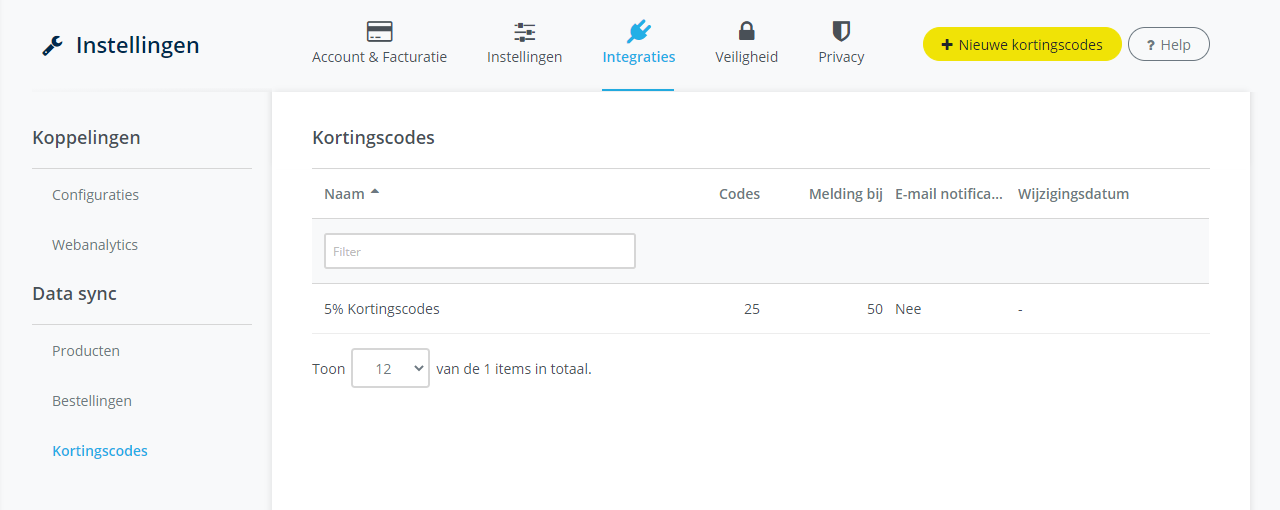Go to Webanalytics in the sidebar
The width and height of the screenshot is (1280, 510).
coord(95,245)
